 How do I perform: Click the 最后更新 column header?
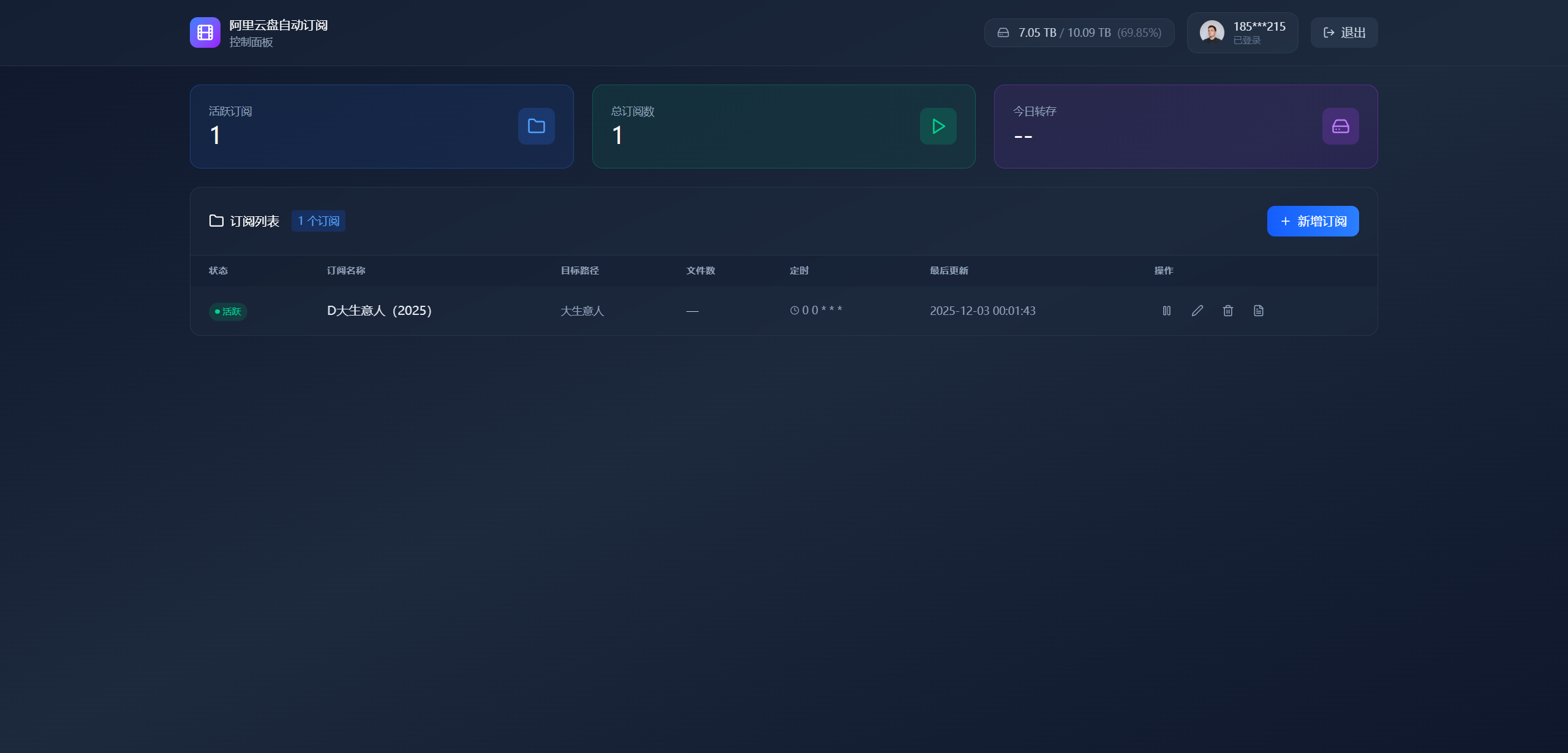948,271
